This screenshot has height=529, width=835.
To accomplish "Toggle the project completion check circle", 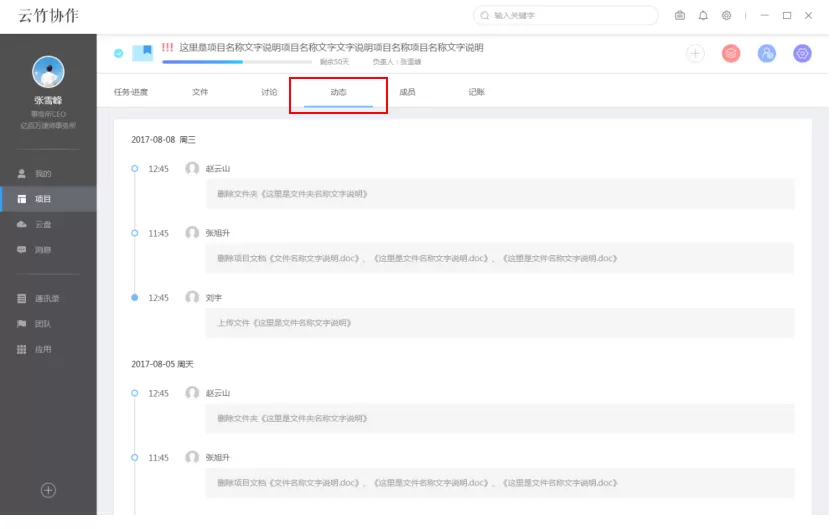I will (x=119, y=53).
